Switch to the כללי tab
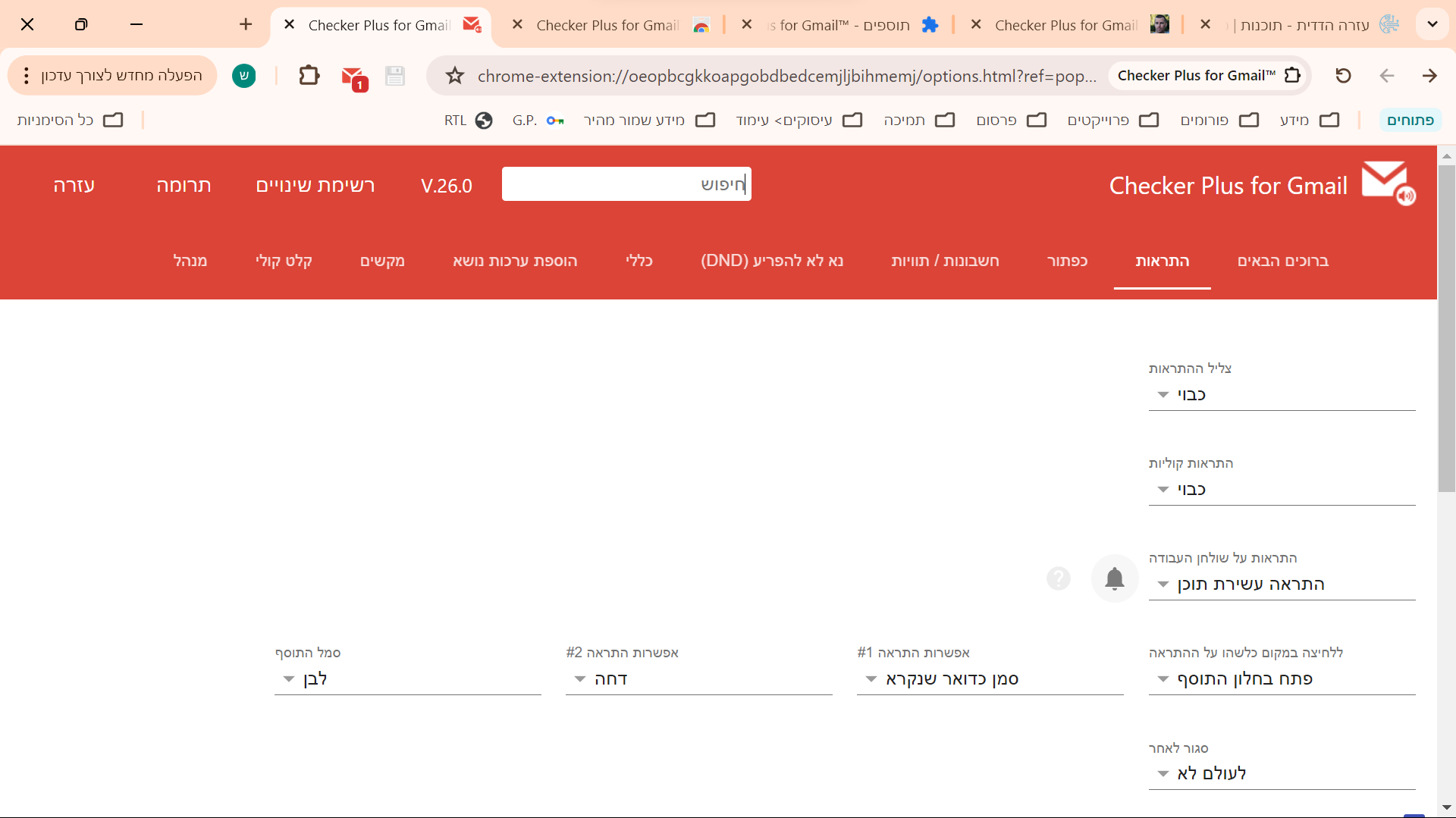 click(639, 261)
